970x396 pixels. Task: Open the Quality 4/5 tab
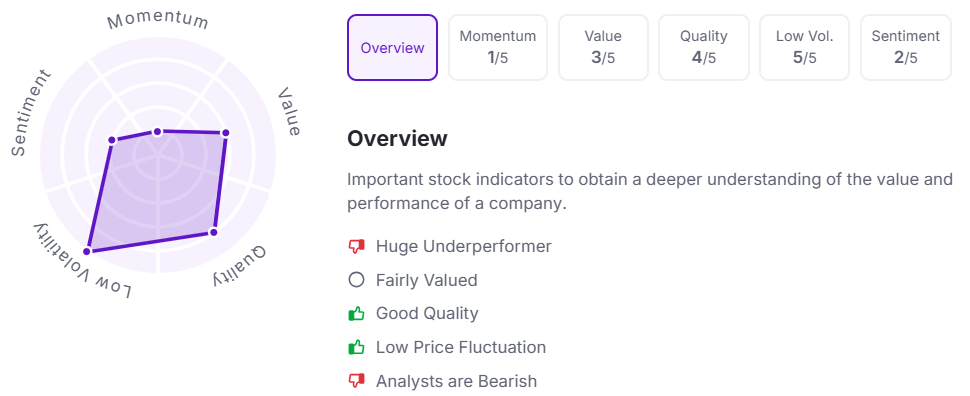pos(703,48)
